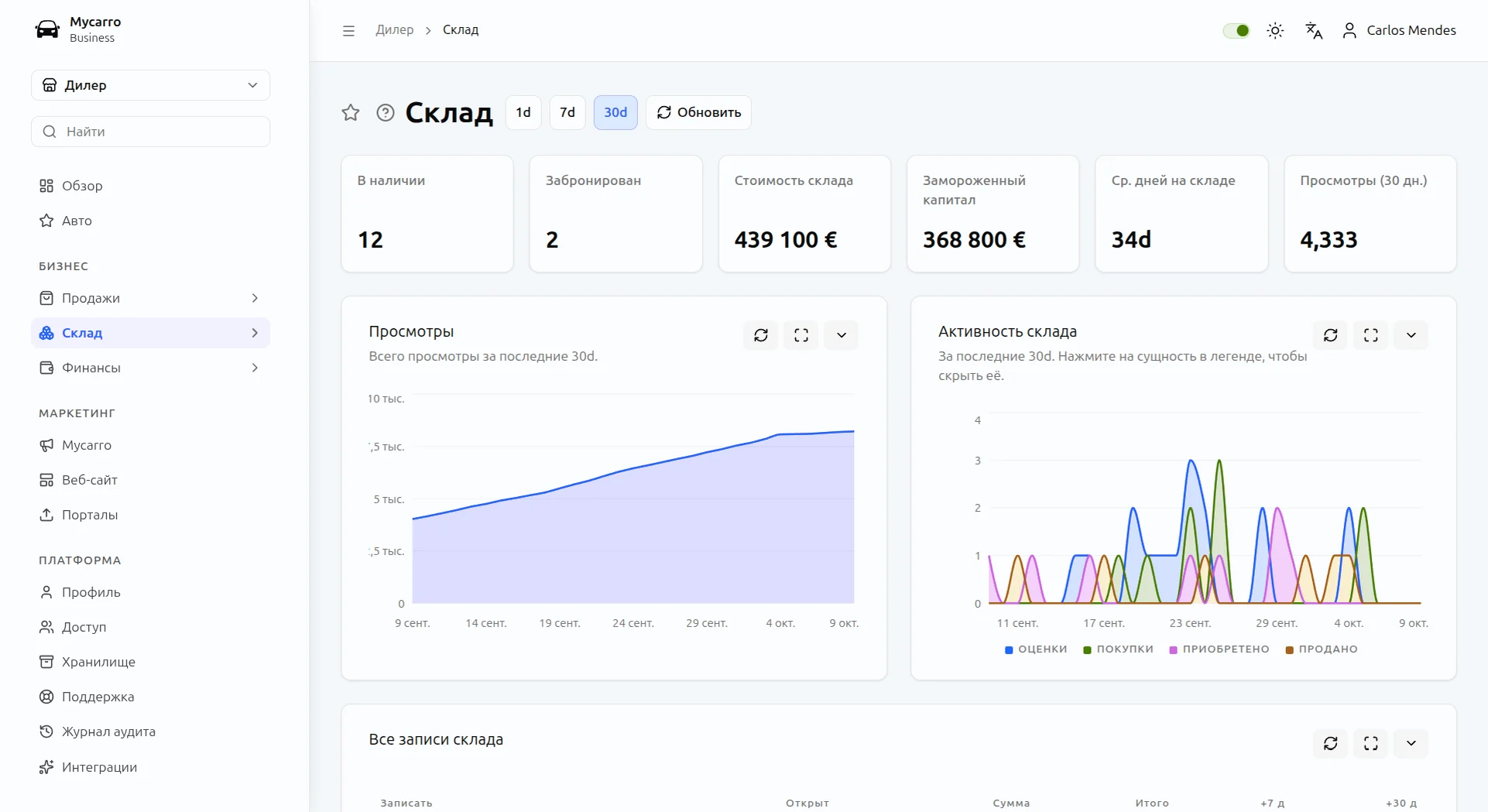
Task: Switch theme with the sun icon
Action: point(1275,31)
